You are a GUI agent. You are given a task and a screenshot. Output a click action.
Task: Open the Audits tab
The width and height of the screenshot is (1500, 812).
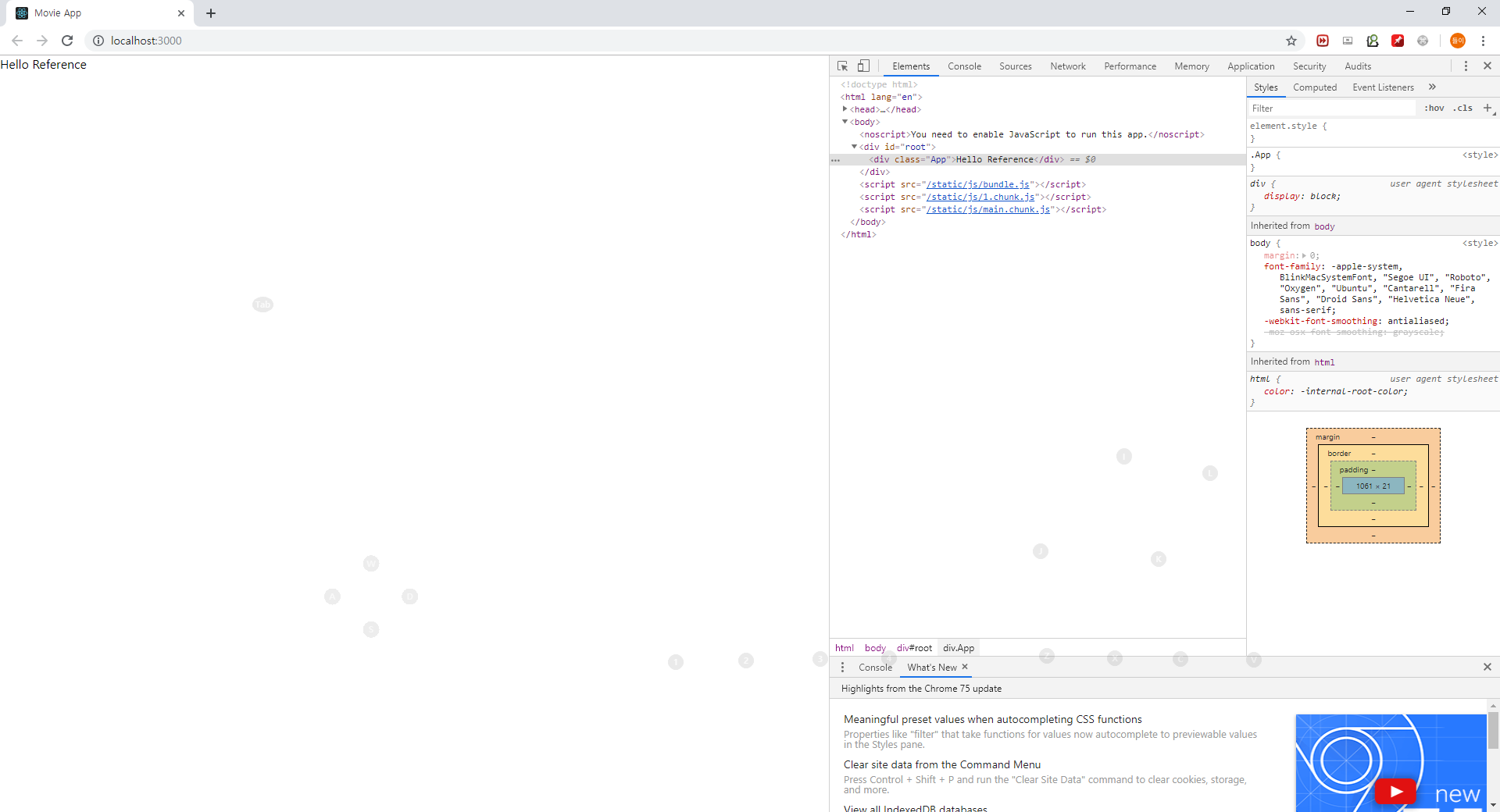[1358, 66]
